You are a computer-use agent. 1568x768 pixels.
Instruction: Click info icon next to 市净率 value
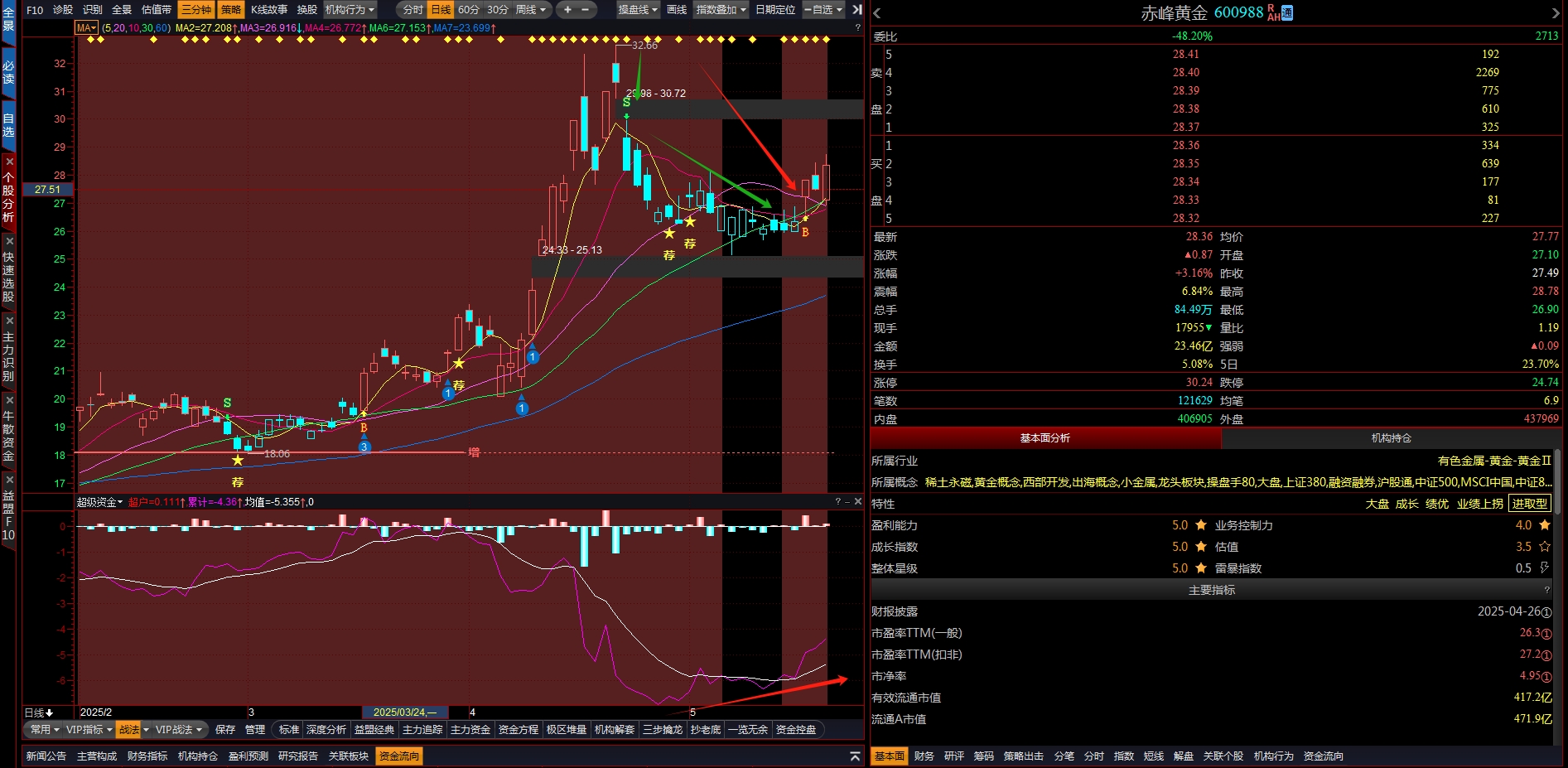[x=1546, y=677]
